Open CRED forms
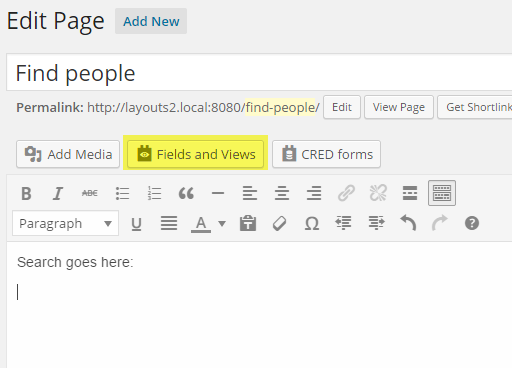512x368 pixels. pyautogui.click(x=326, y=154)
